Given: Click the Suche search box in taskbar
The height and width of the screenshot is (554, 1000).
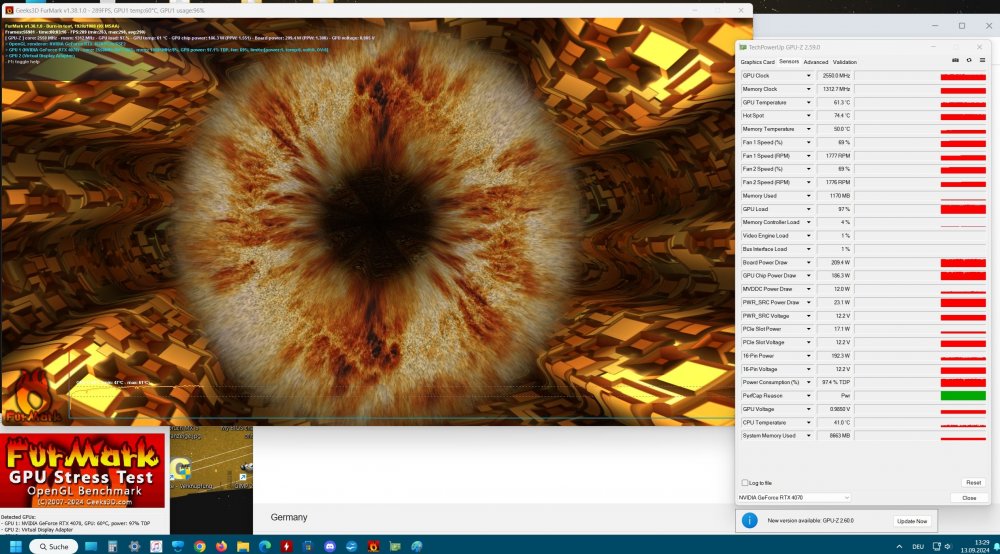Looking at the screenshot, I should click(54, 546).
